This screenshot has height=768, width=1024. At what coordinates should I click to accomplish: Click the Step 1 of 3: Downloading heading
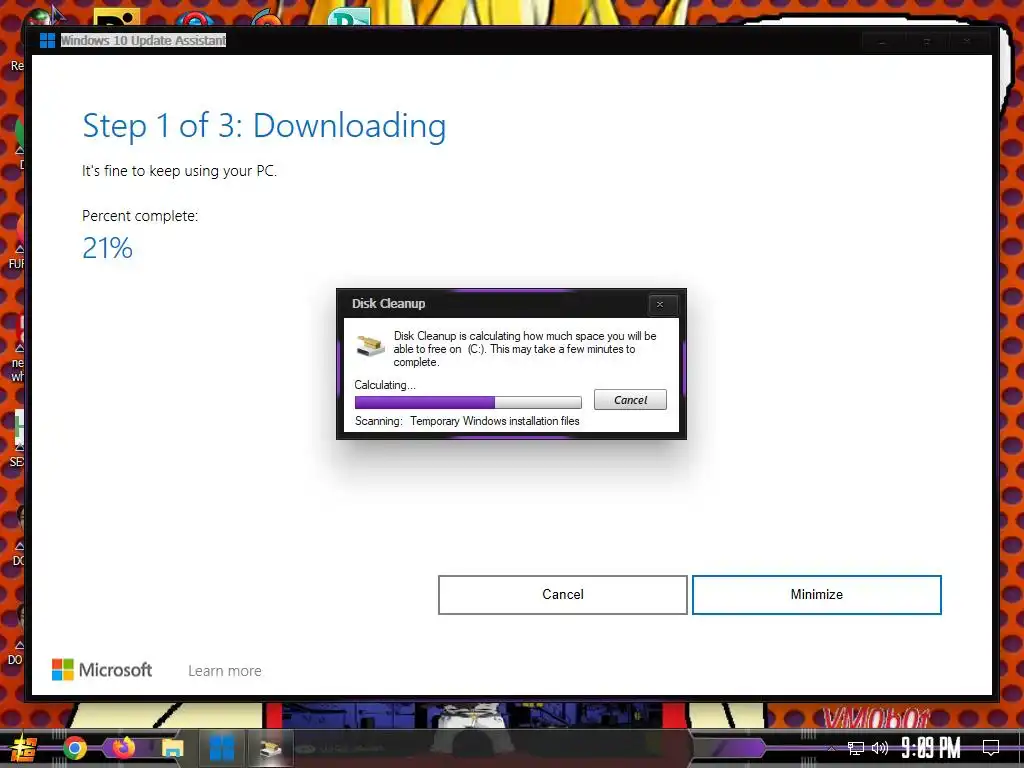[x=264, y=125]
